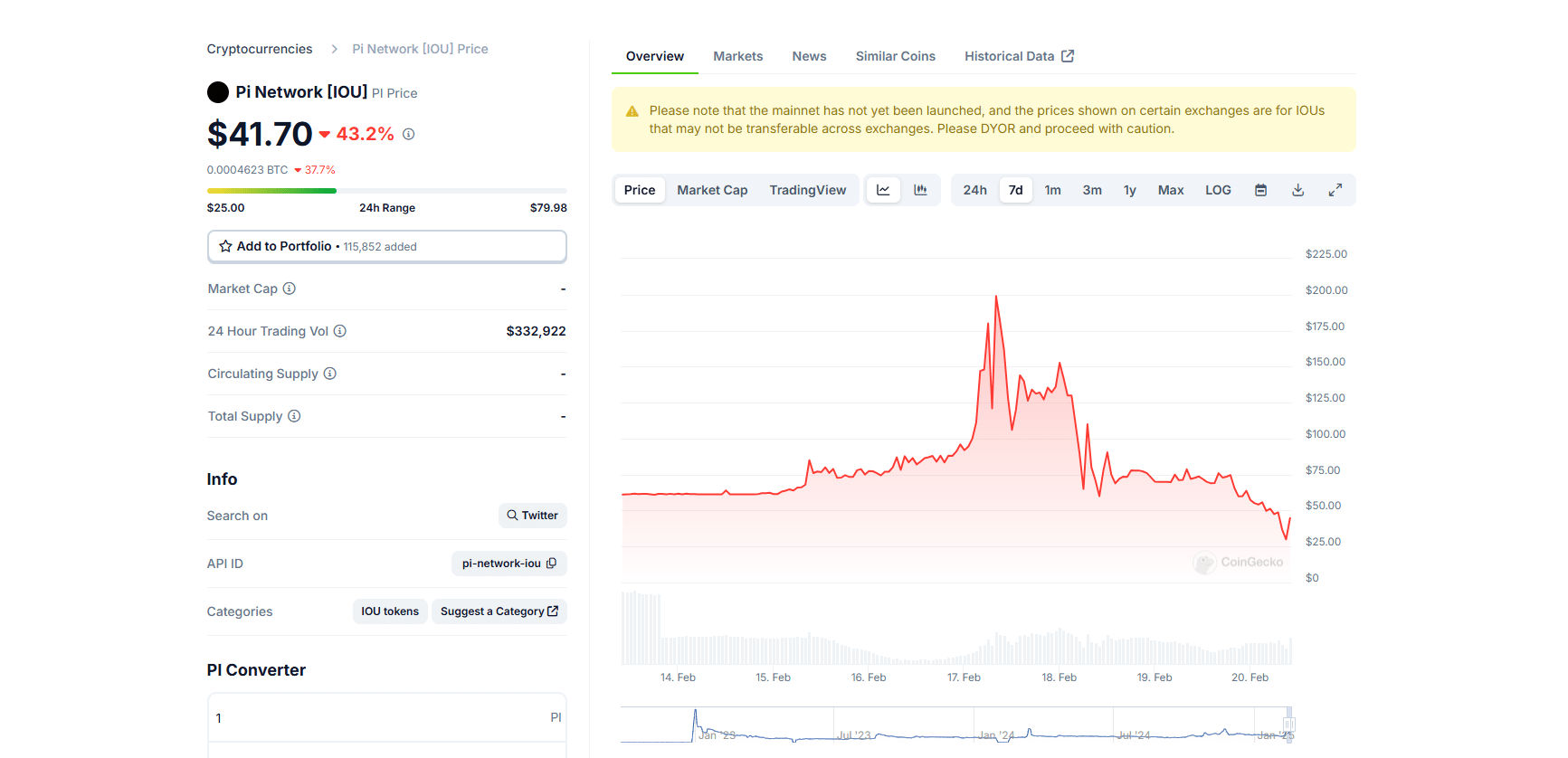Go to Cryptocurrencies breadcrumb link
The height and width of the screenshot is (758, 1568).
260,49
